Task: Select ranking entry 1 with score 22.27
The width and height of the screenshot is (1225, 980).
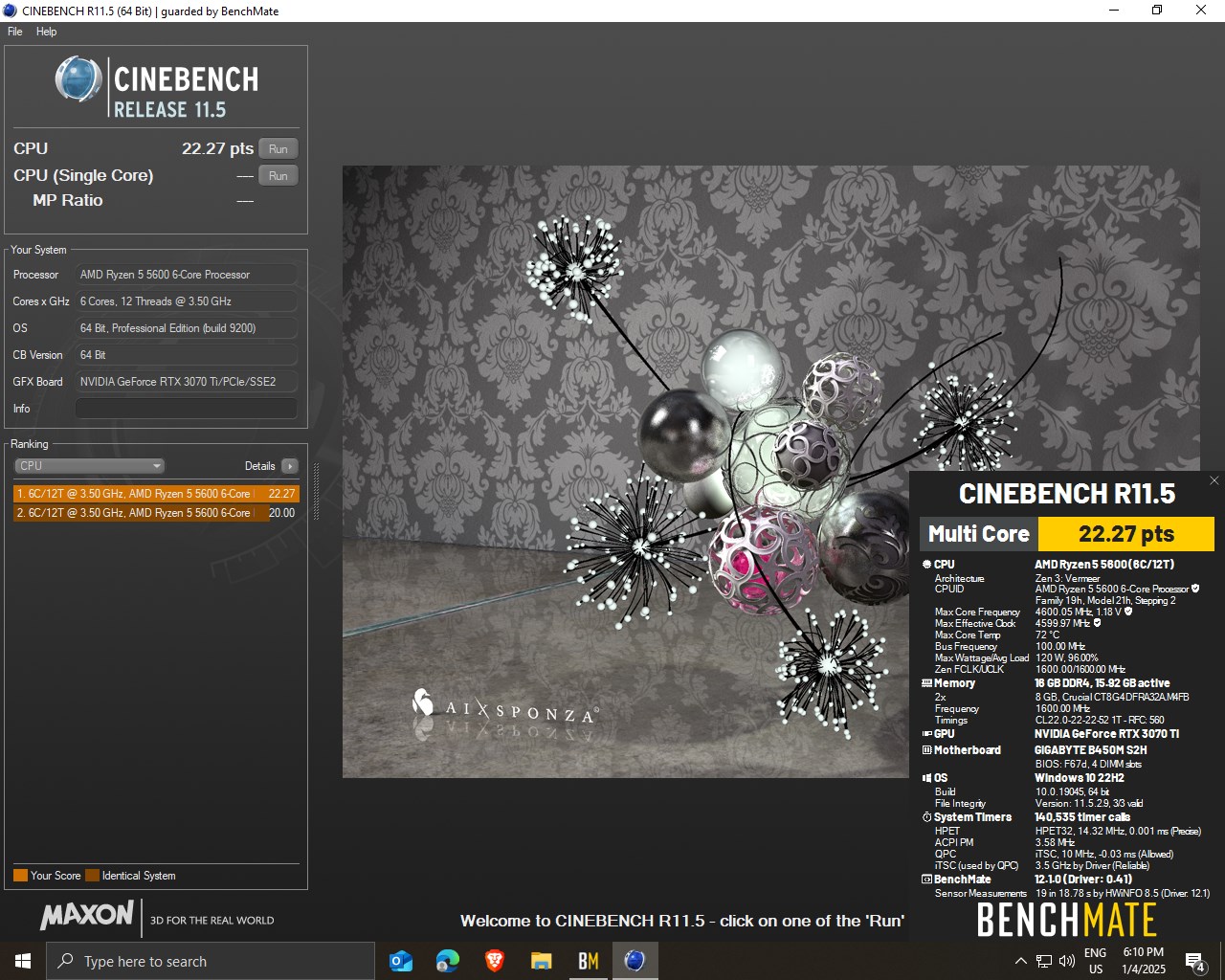Action: [x=156, y=494]
